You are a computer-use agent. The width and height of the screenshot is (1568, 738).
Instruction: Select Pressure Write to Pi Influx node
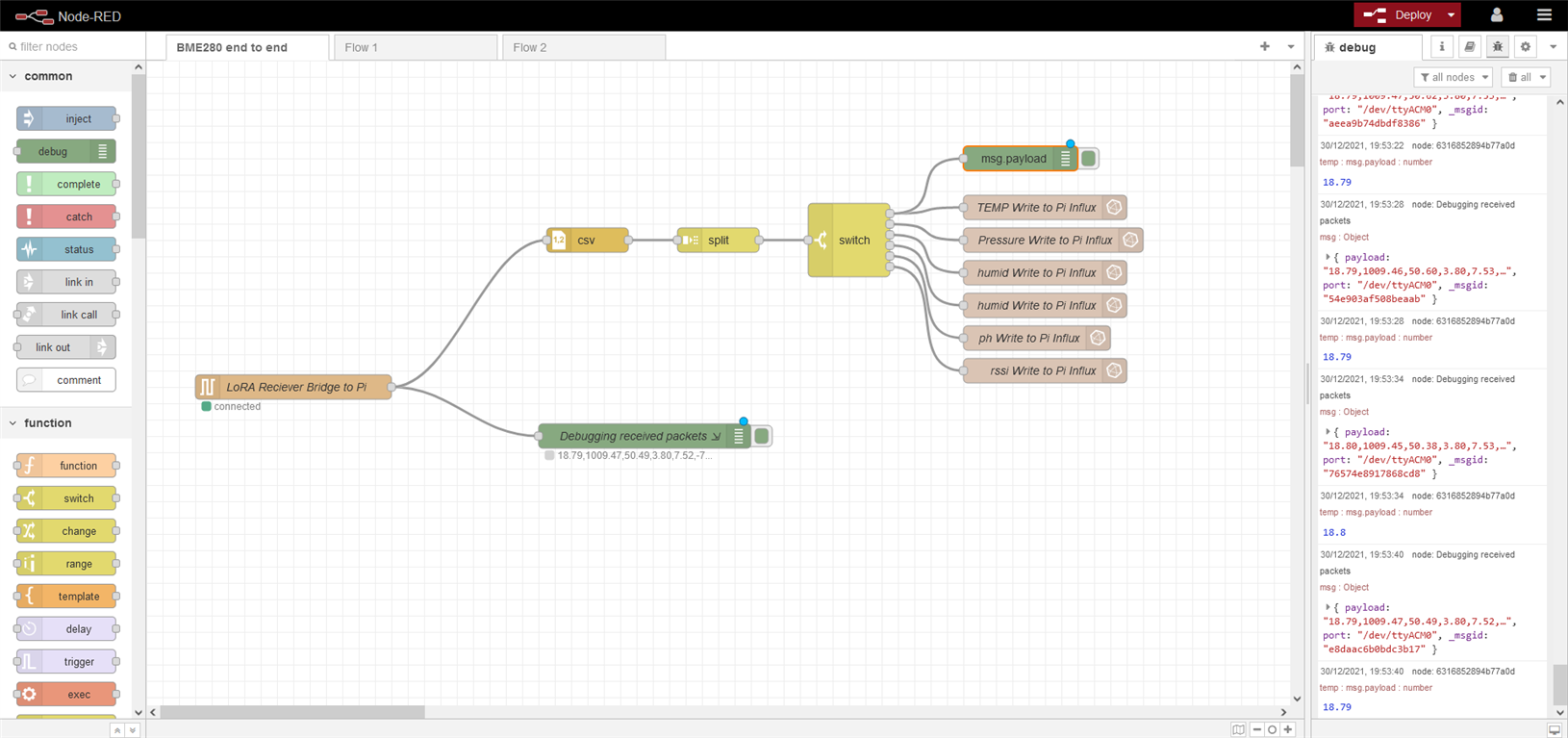pos(1053,241)
